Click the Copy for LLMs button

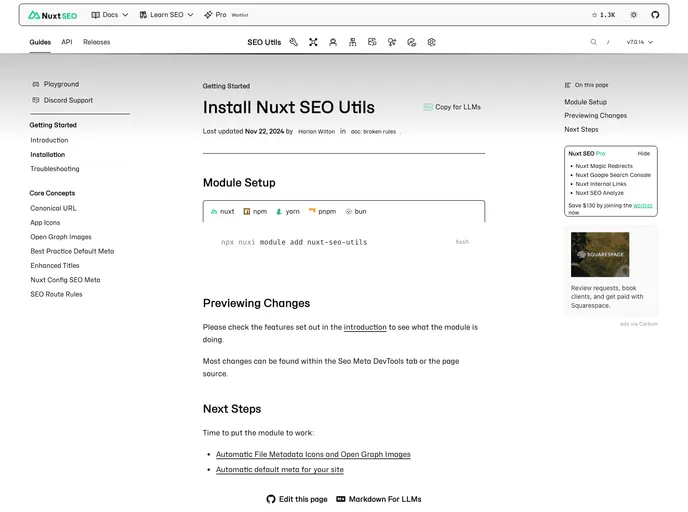[x=452, y=107]
